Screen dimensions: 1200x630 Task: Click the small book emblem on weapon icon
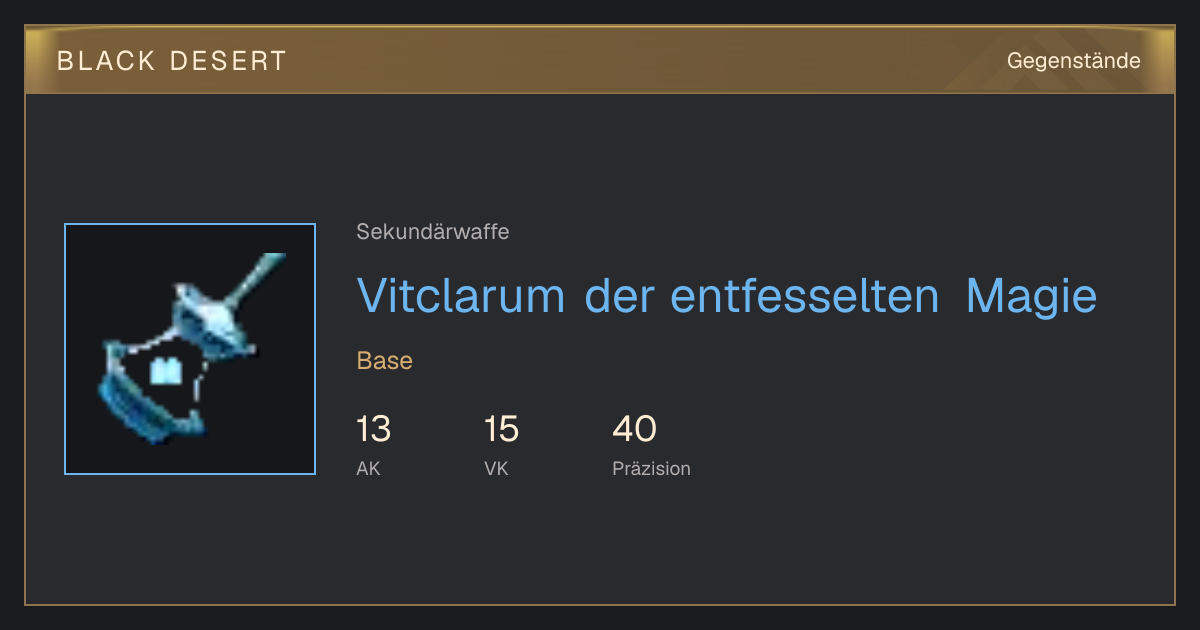164,372
